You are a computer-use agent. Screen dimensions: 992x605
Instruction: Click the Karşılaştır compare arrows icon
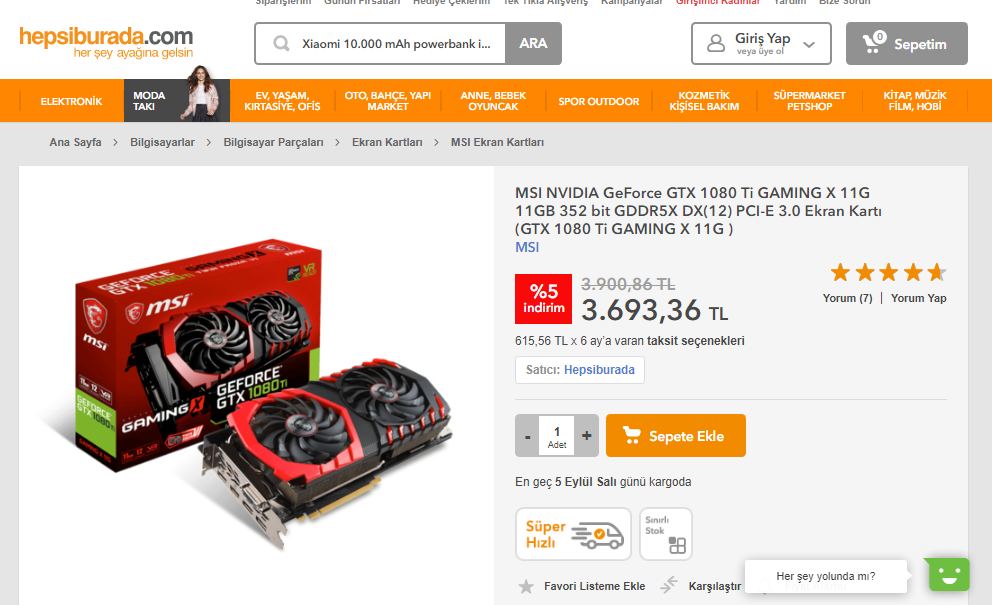[669, 585]
